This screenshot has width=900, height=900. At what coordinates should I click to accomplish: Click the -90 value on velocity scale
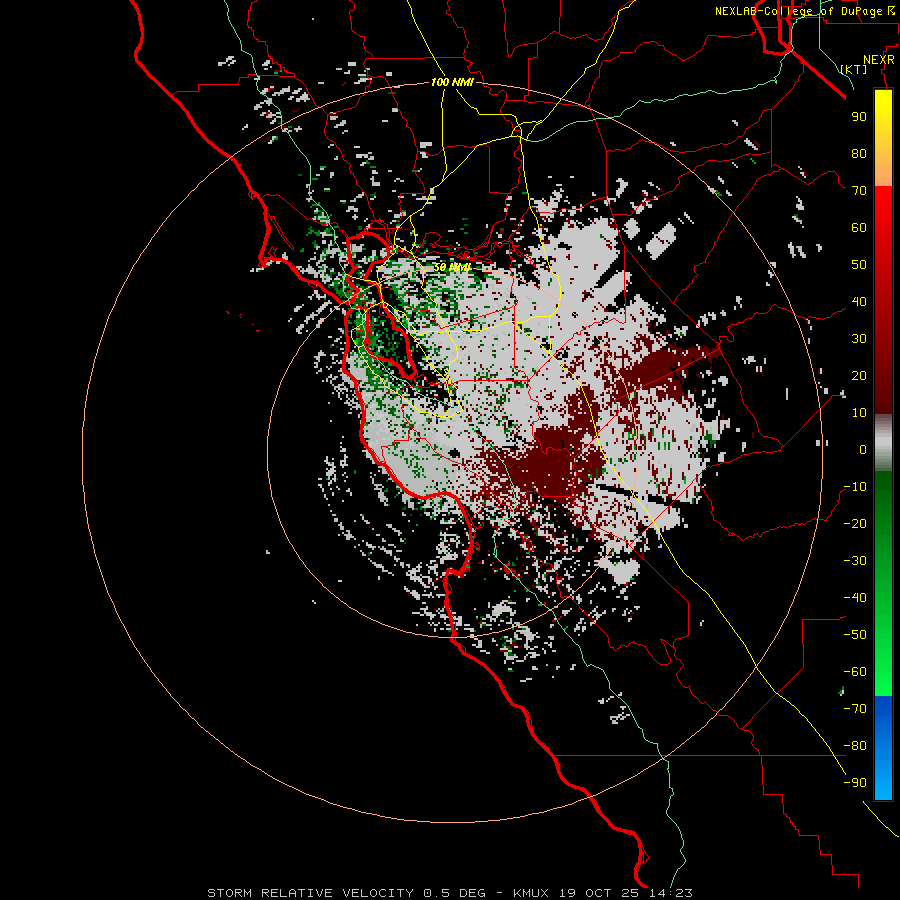pos(855,783)
